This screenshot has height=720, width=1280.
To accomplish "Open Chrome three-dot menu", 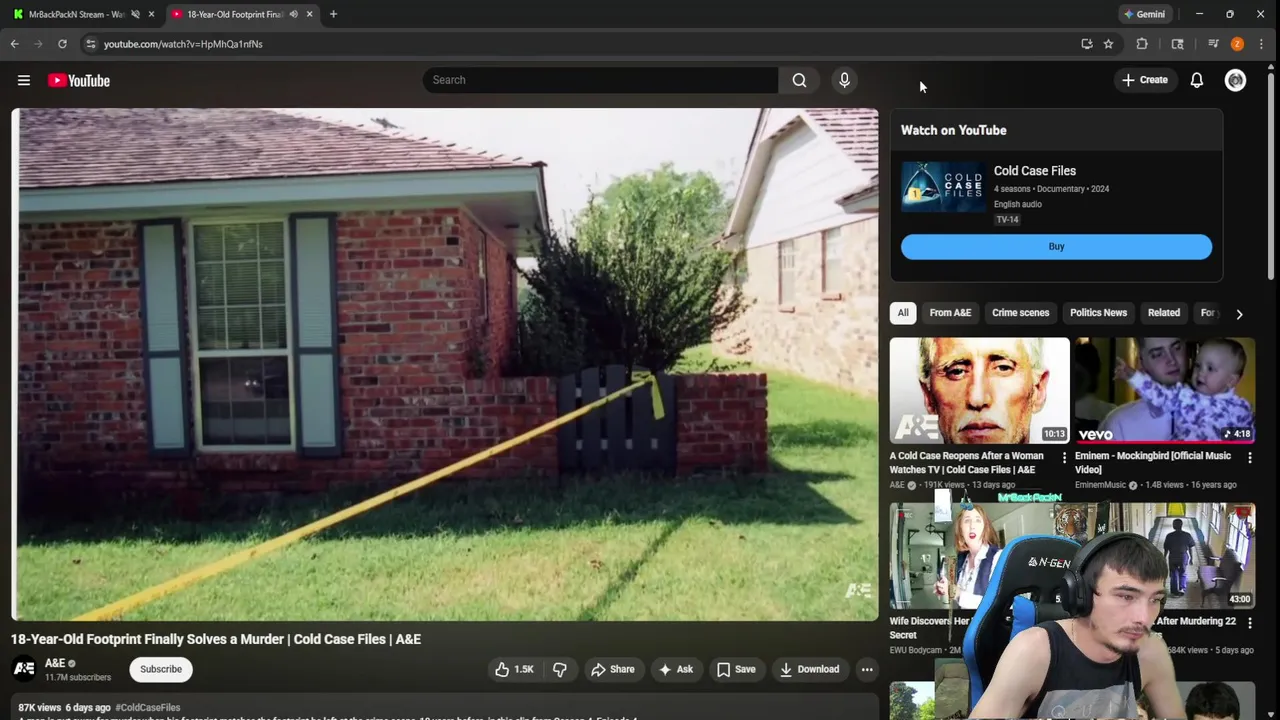I will click(x=1263, y=44).
